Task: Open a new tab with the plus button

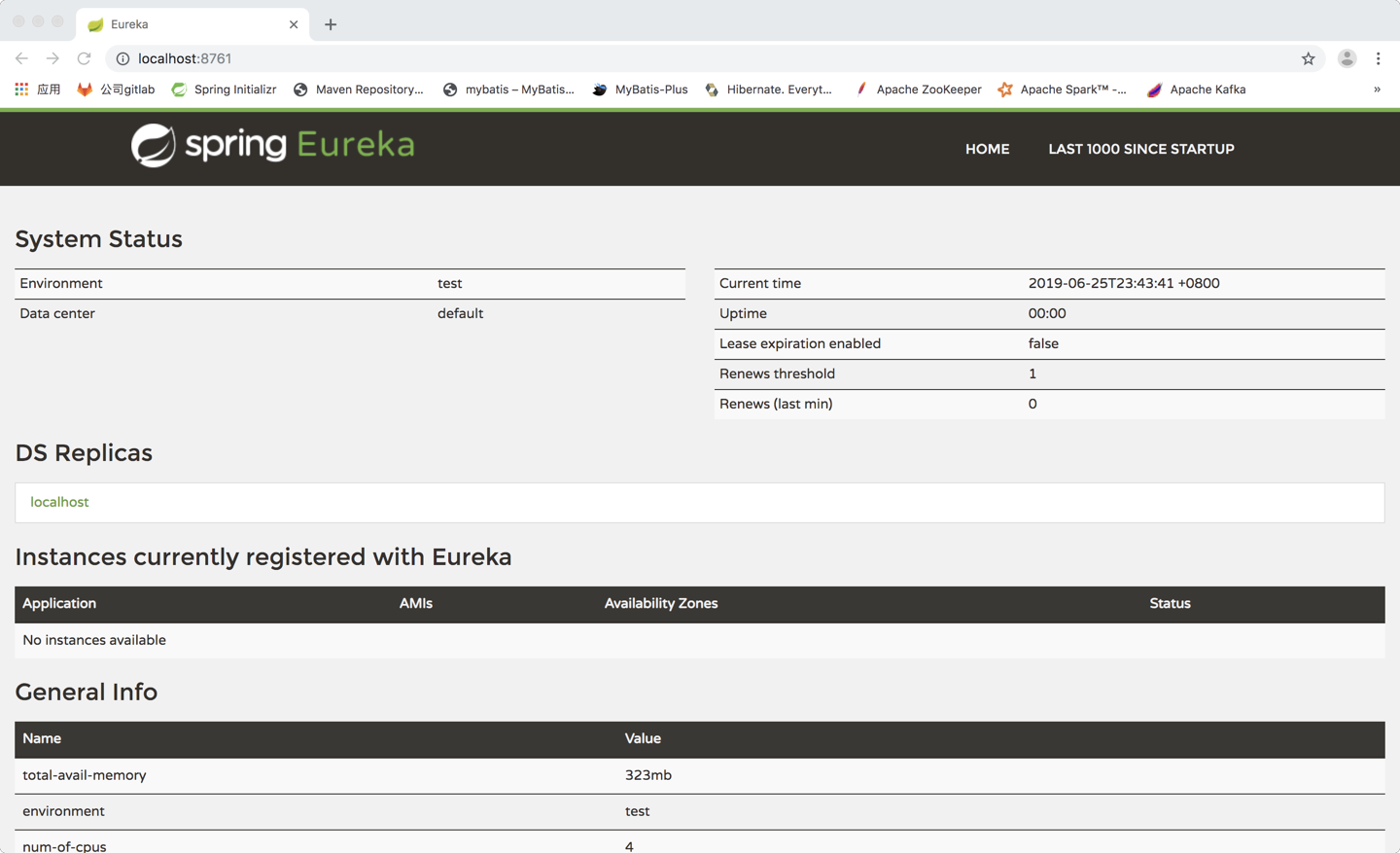Action: pos(331,24)
